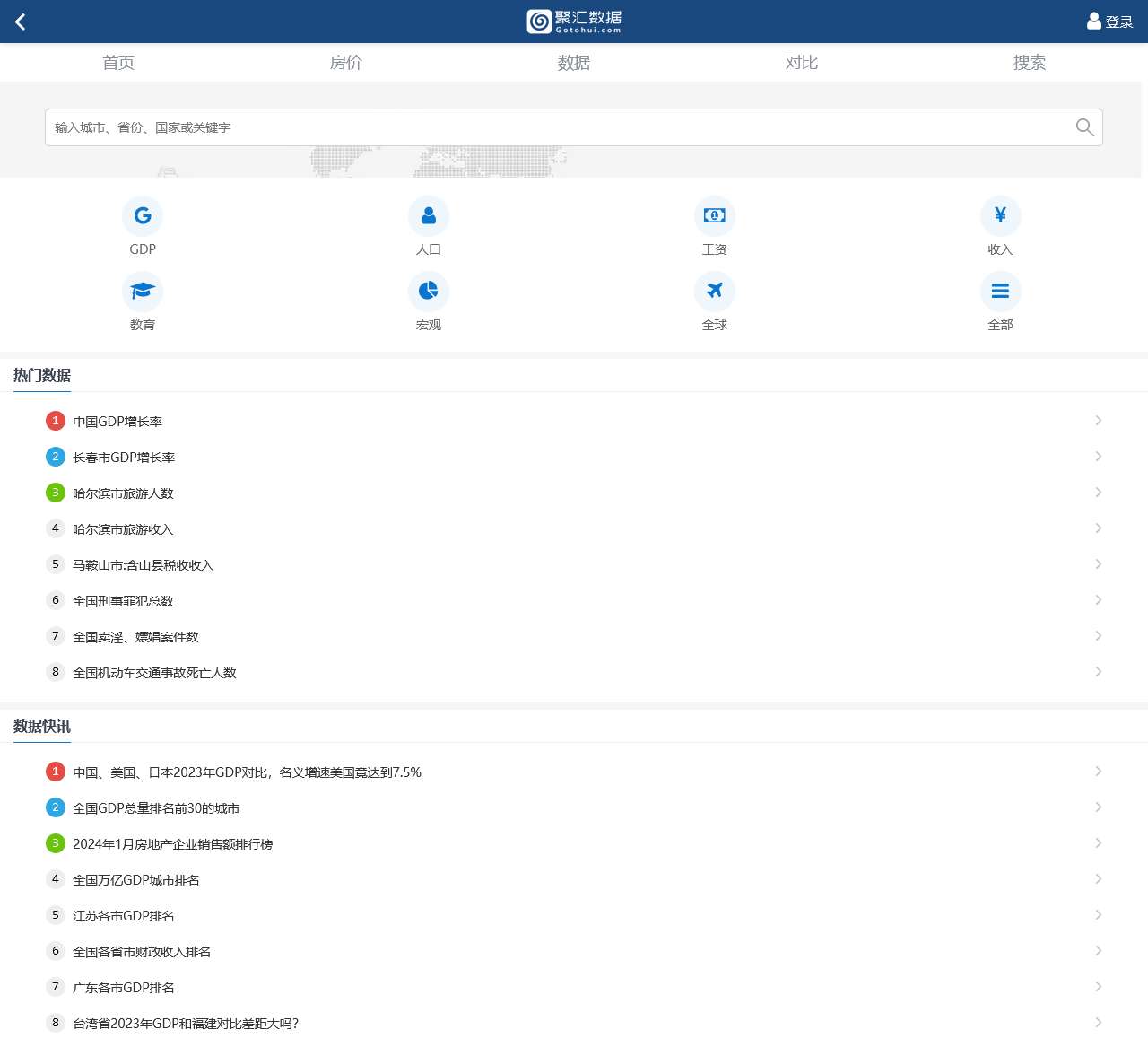
Task: Open the GDP category icon
Action: coord(143,216)
